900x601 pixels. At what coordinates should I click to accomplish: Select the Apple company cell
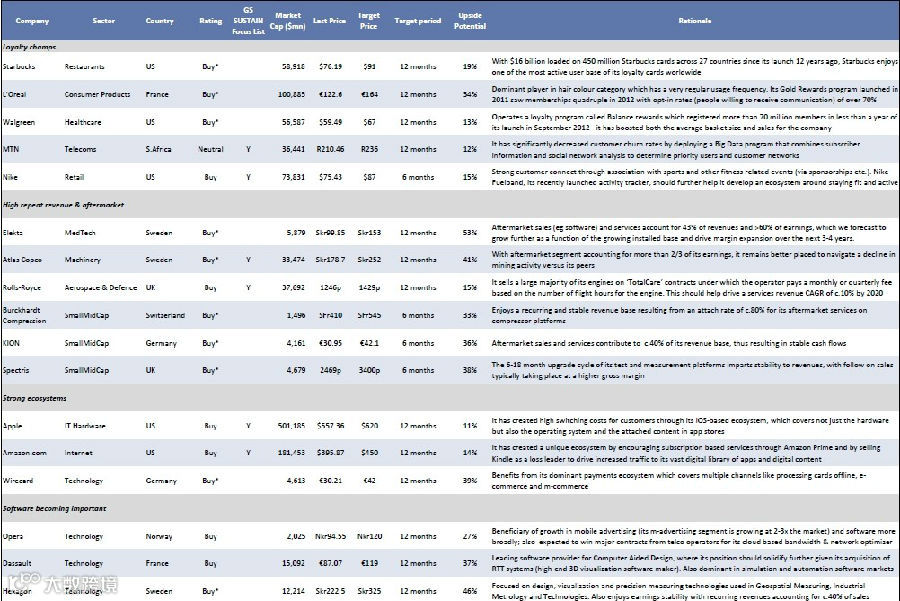tap(12, 426)
